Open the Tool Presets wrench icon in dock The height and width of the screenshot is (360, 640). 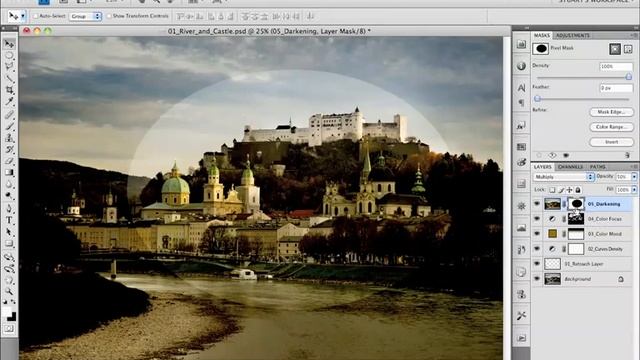pos(521,316)
